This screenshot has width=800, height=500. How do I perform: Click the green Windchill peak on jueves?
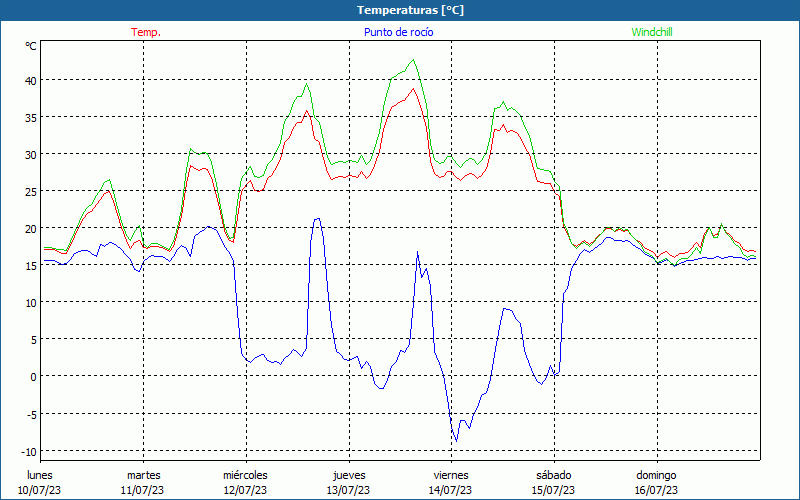pos(413,60)
